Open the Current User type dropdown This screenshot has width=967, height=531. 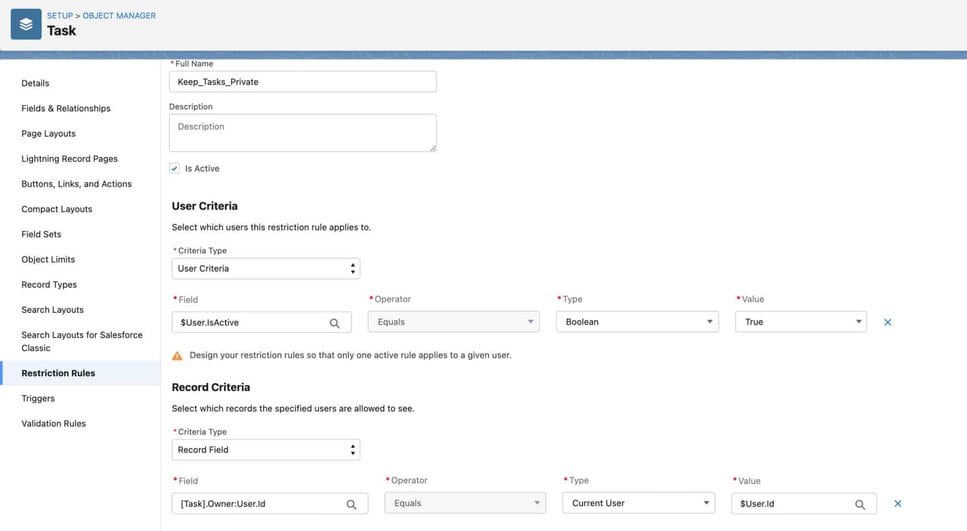click(639, 504)
